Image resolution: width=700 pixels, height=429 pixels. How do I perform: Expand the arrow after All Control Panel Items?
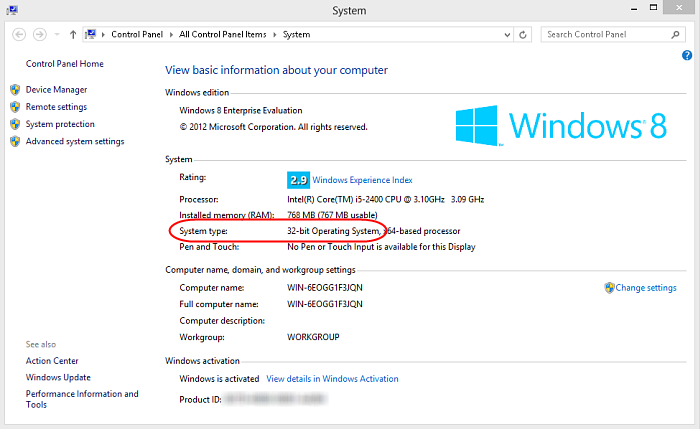tap(275, 34)
